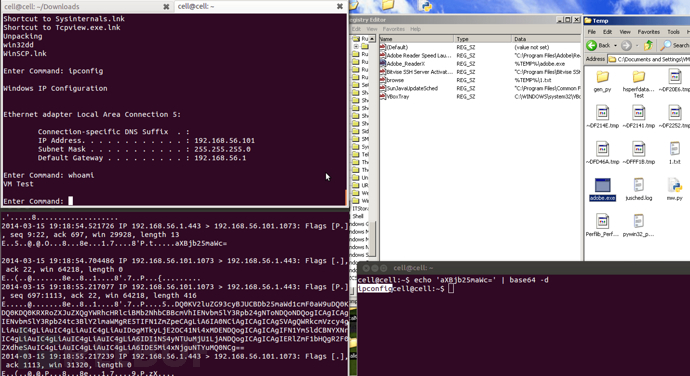
Task: Open Help menu in Registry Editor
Action: 415,29
